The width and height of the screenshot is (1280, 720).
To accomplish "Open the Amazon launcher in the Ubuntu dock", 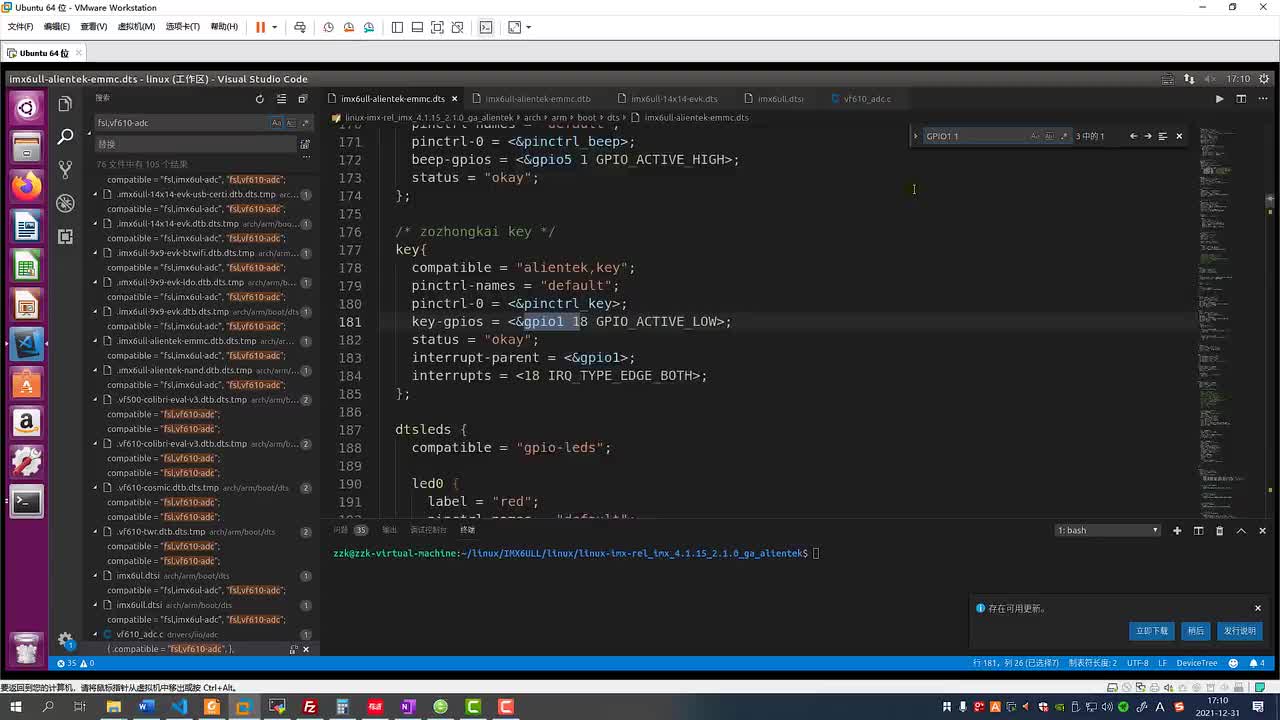I will [x=27, y=422].
